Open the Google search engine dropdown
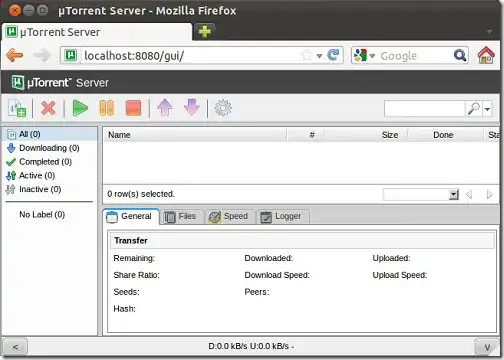Screen dimensions: 504x360 tap(365, 55)
